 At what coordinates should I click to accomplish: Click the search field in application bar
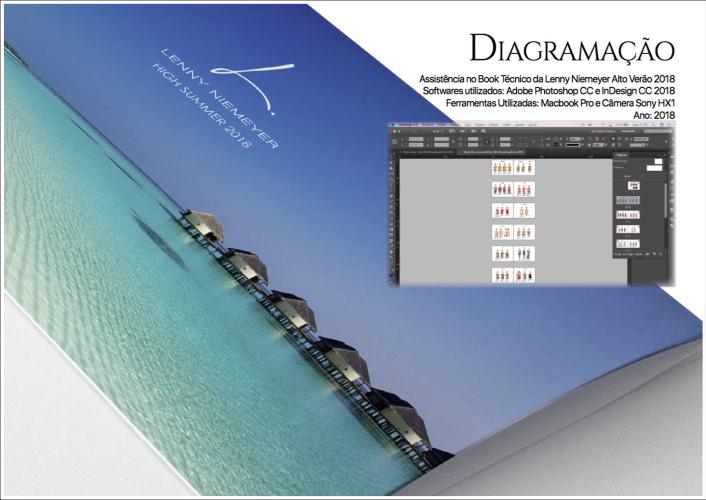pyautogui.click(x=657, y=131)
